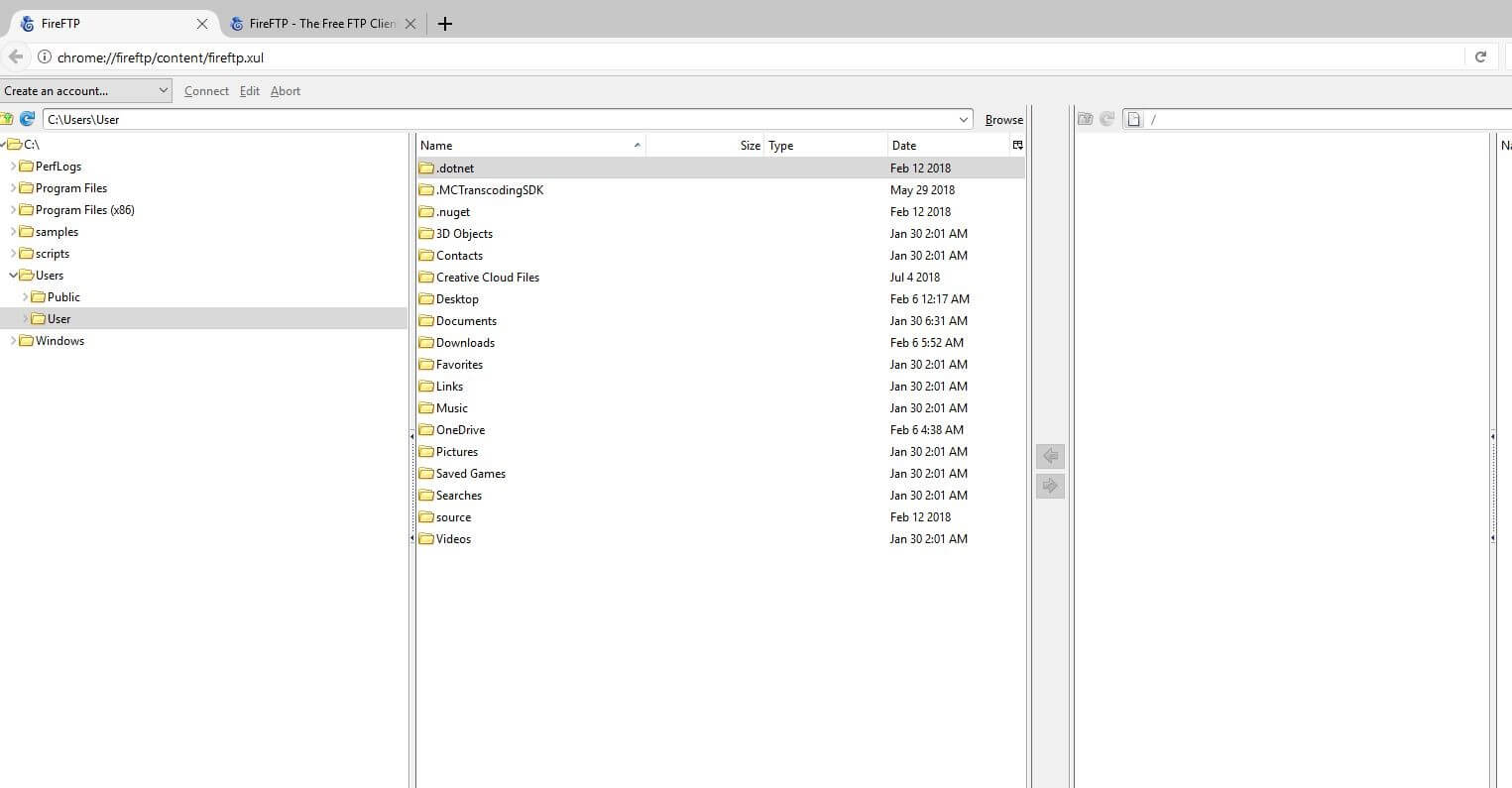The image size is (1512, 788).
Task: Select the Public folder in tree
Action: coord(63,296)
